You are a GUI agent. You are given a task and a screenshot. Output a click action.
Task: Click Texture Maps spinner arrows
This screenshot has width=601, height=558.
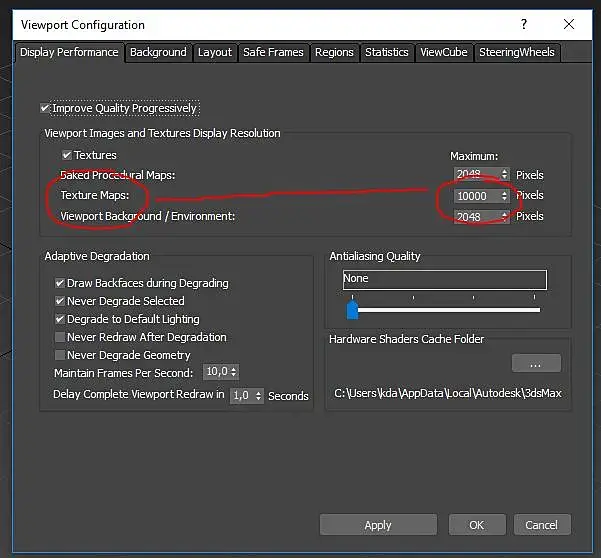click(x=505, y=196)
